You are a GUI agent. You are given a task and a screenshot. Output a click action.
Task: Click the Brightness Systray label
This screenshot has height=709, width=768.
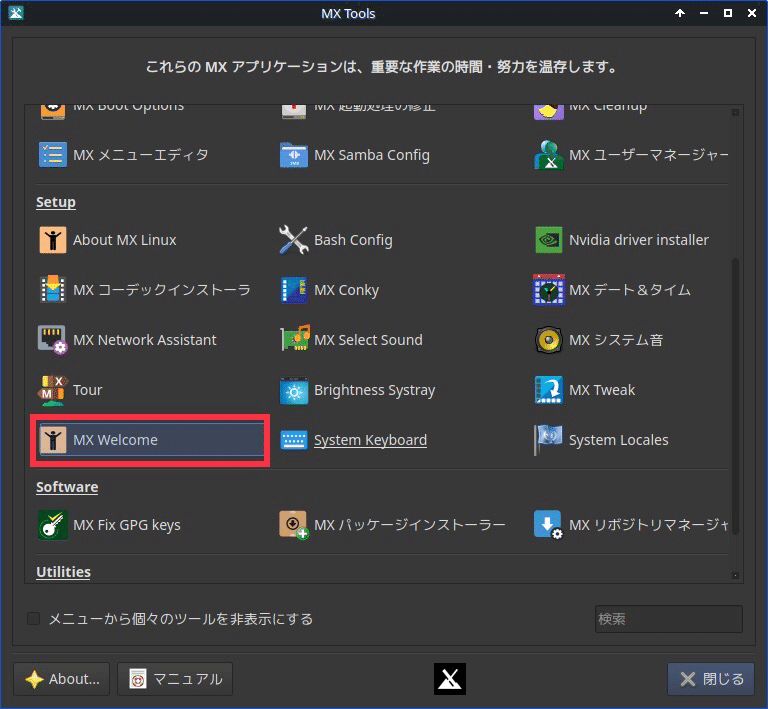point(375,390)
